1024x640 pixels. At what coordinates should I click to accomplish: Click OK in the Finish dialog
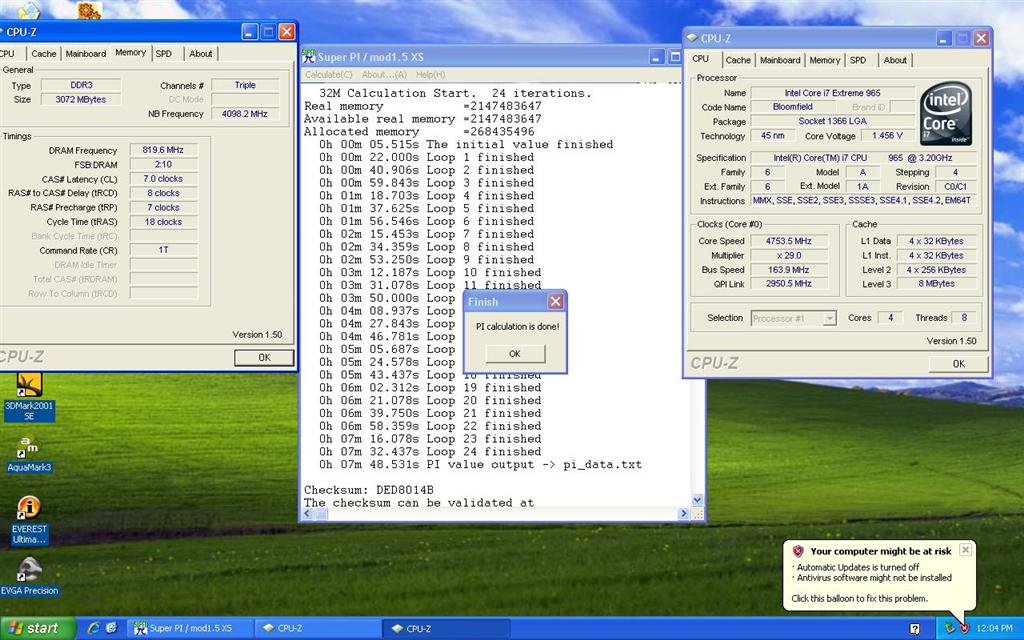tap(515, 353)
